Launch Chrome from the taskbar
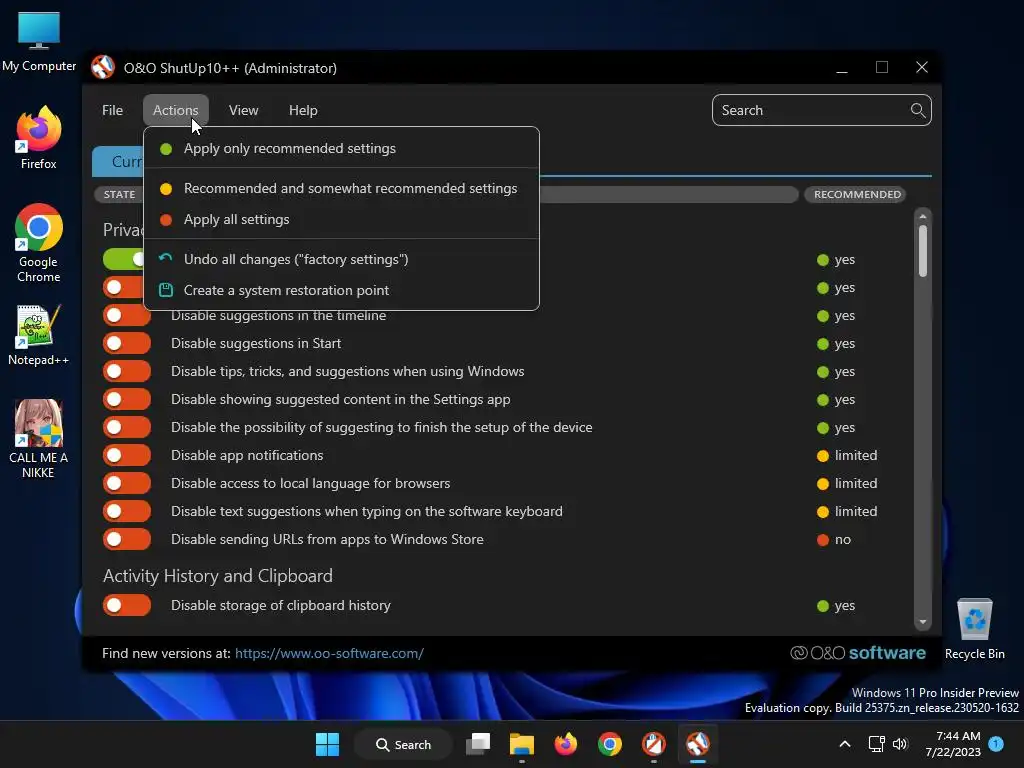 click(610, 744)
